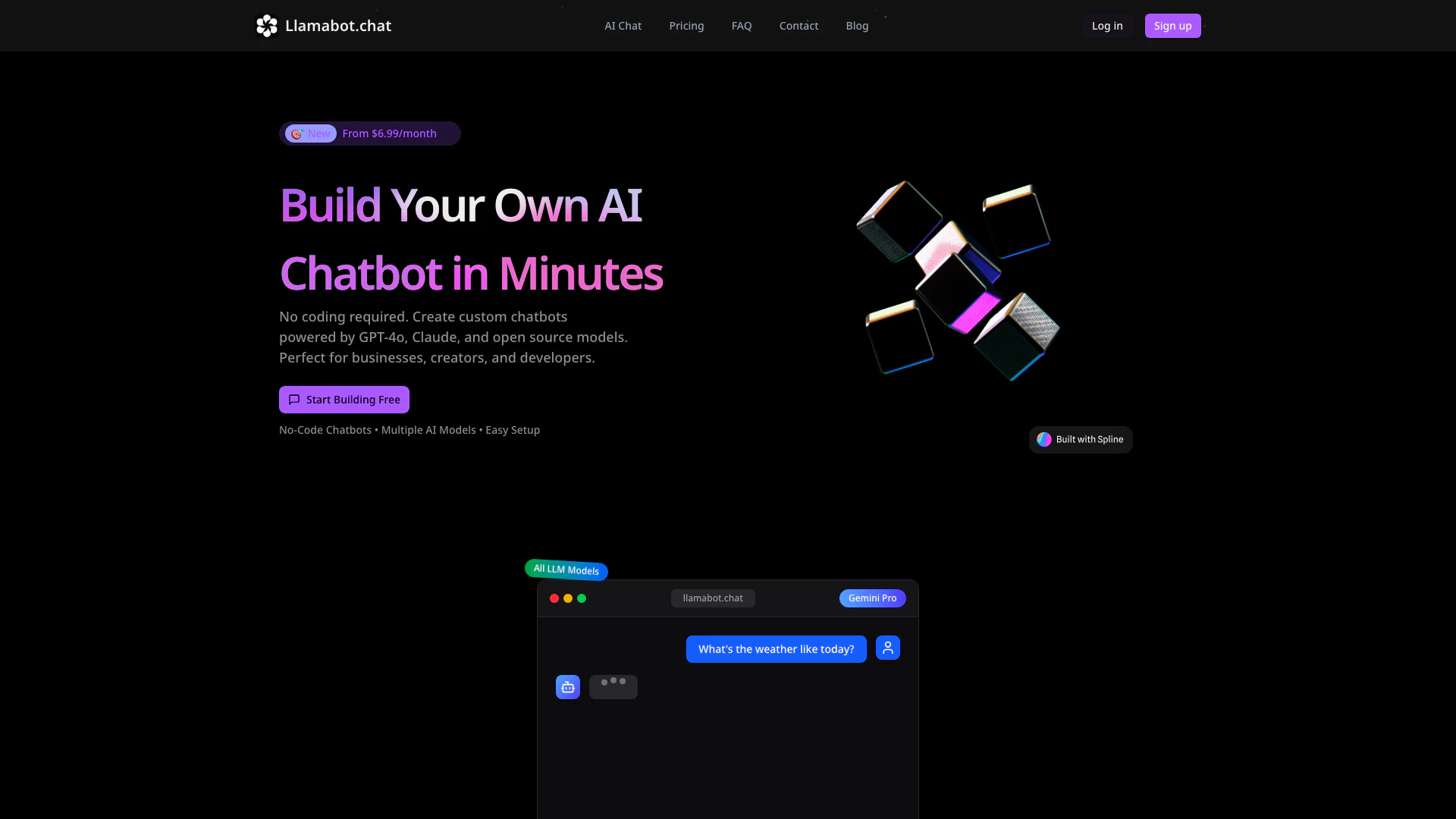The width and height of the screenshot is (1456, 819).
Task: Open the AI Chat menu item
Action: 623,26
